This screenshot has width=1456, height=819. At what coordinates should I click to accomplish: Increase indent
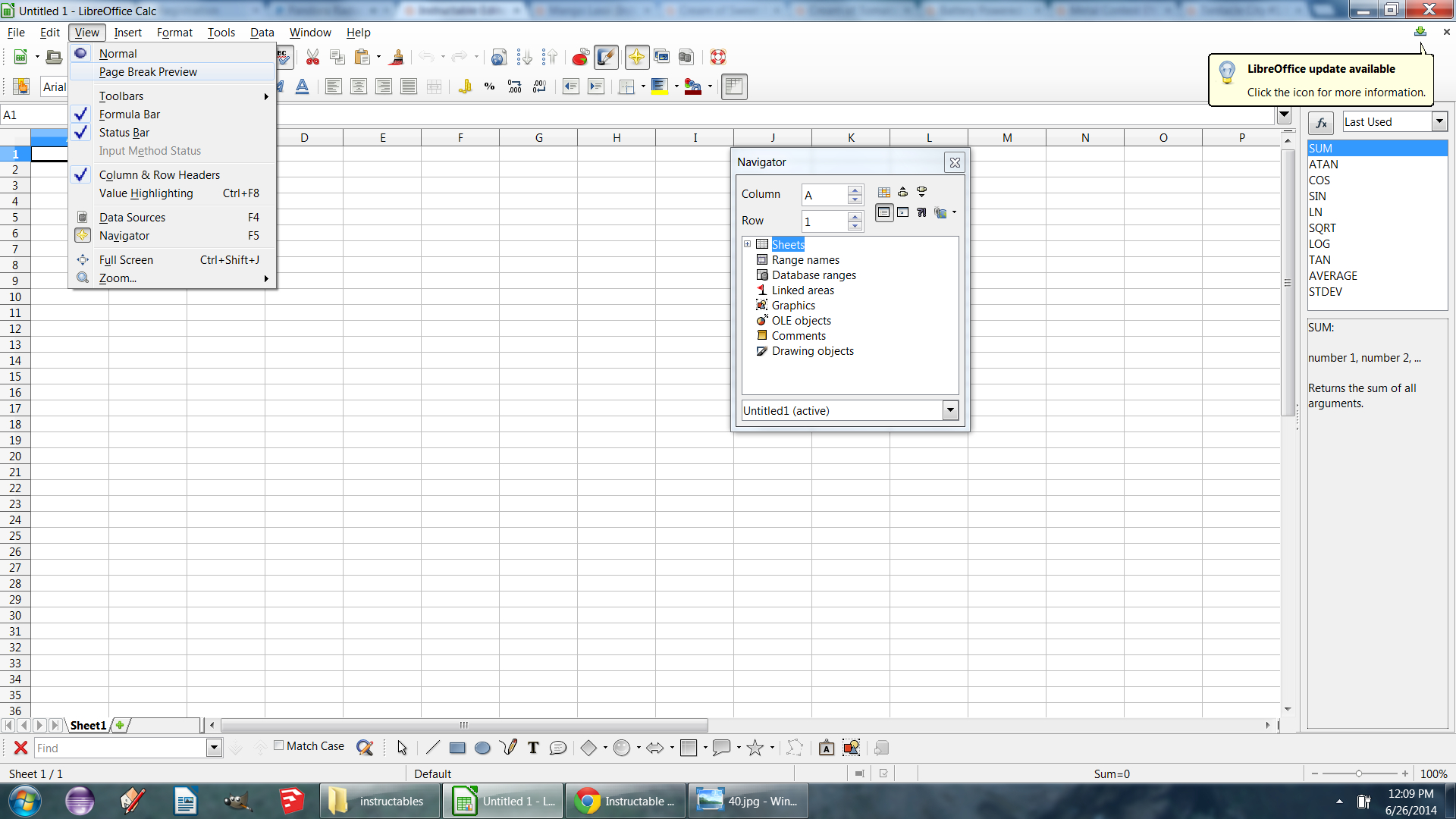click(x=596, y=86)
